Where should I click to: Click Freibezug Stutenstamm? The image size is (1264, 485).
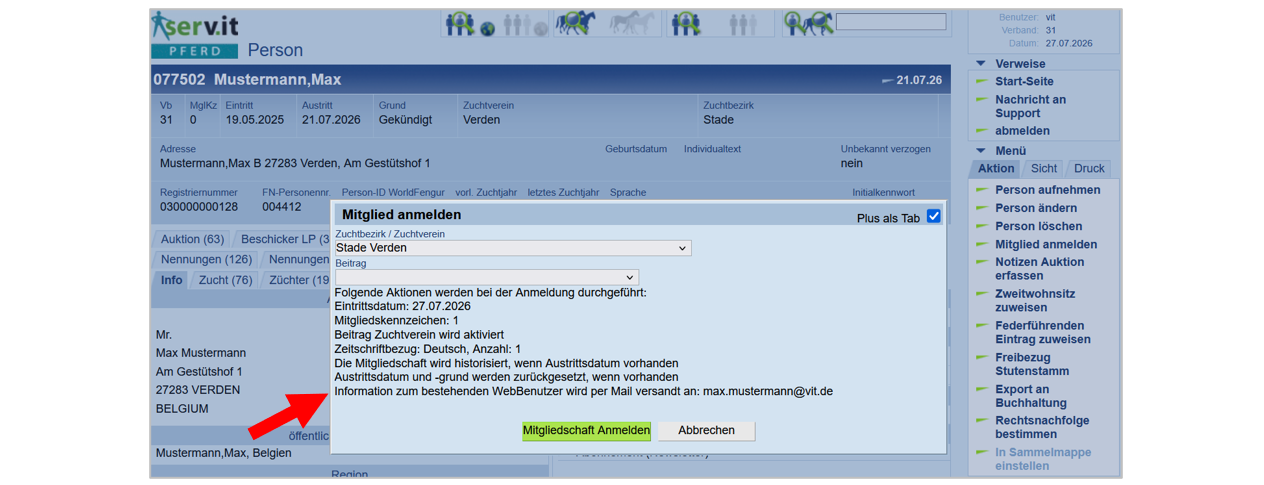click(1032, 364)
